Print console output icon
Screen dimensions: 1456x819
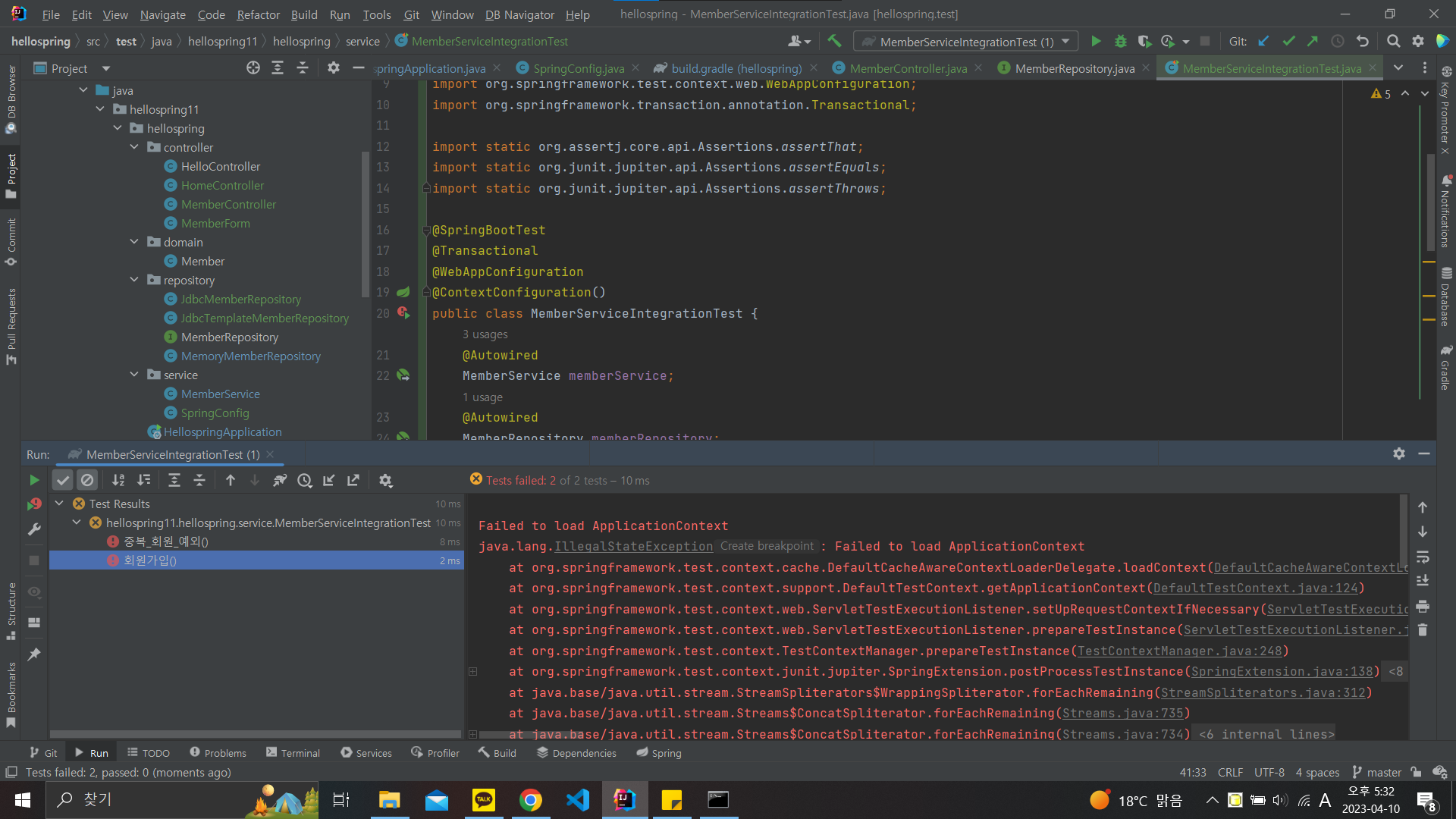(1423, 605)
